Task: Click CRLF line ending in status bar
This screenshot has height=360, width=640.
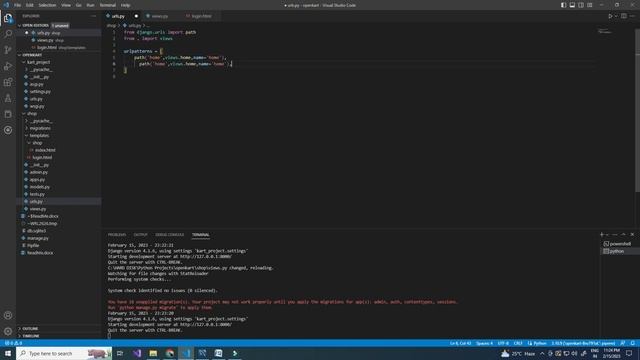Action: (x=518, y=343)
